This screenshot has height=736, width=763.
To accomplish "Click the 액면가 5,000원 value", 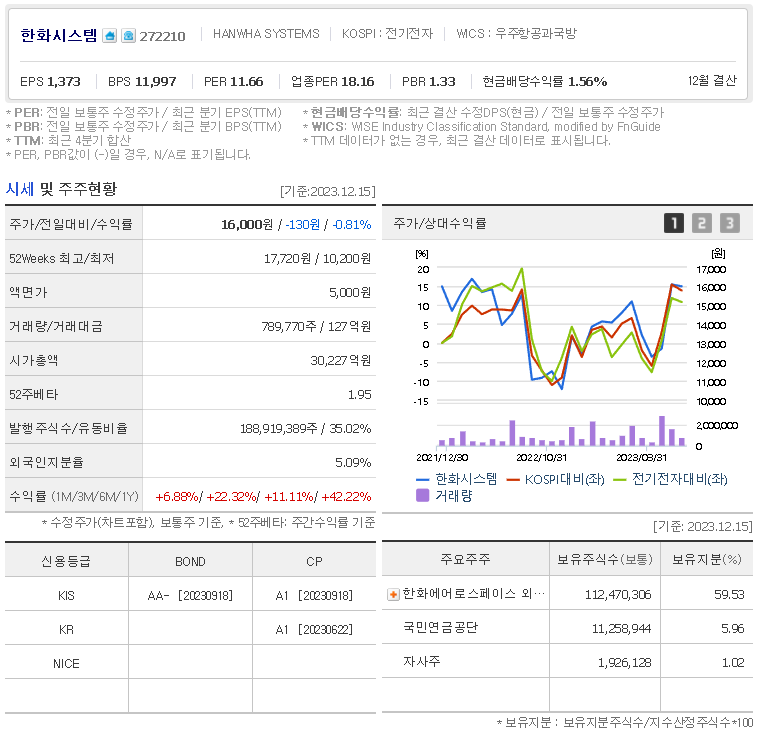I will point(350,292).
